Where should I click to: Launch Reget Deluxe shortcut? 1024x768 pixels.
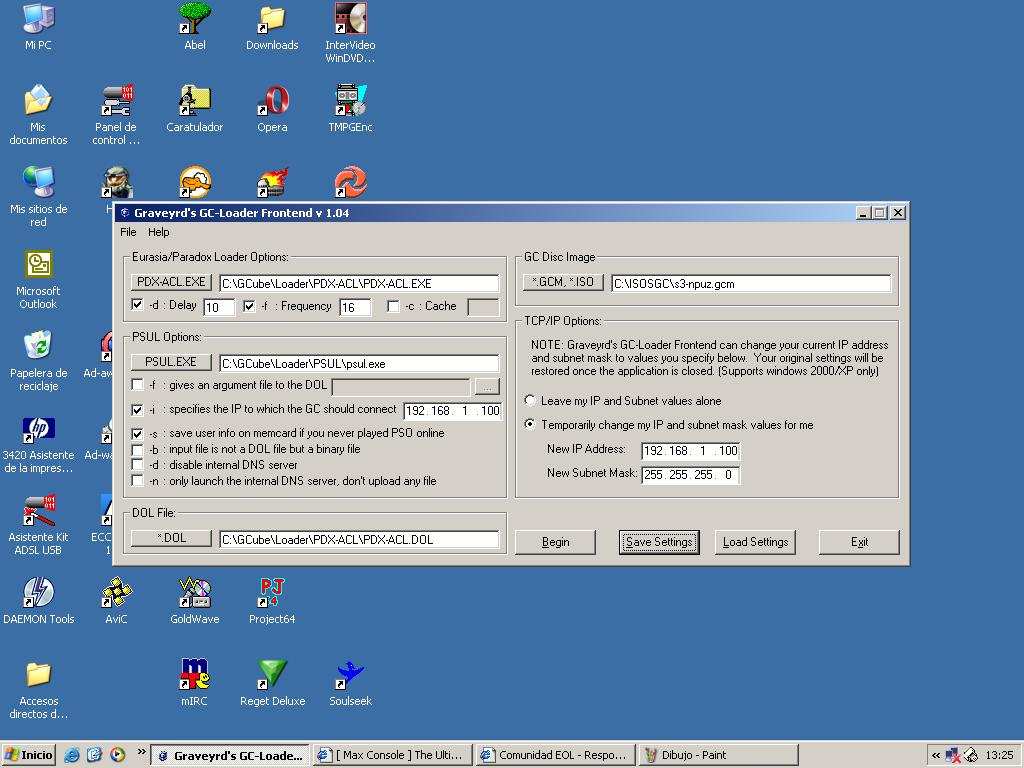coord(272,682)
